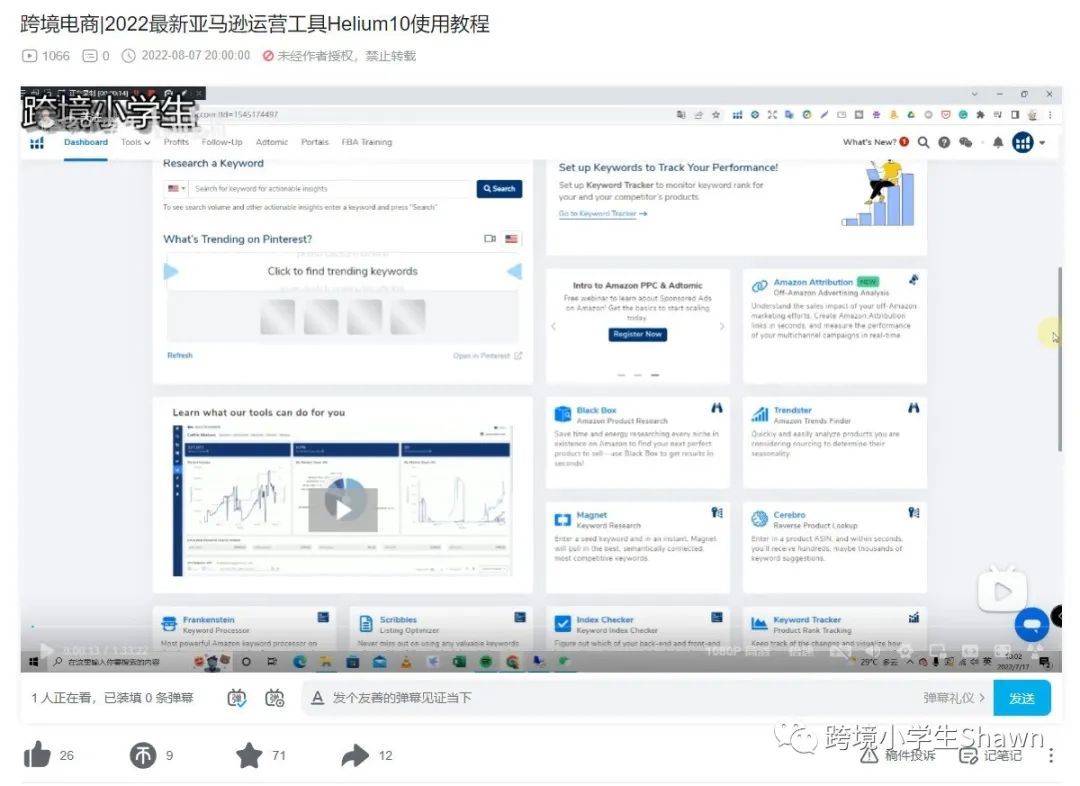Open the Portals menu item

[x=315, y=142]
